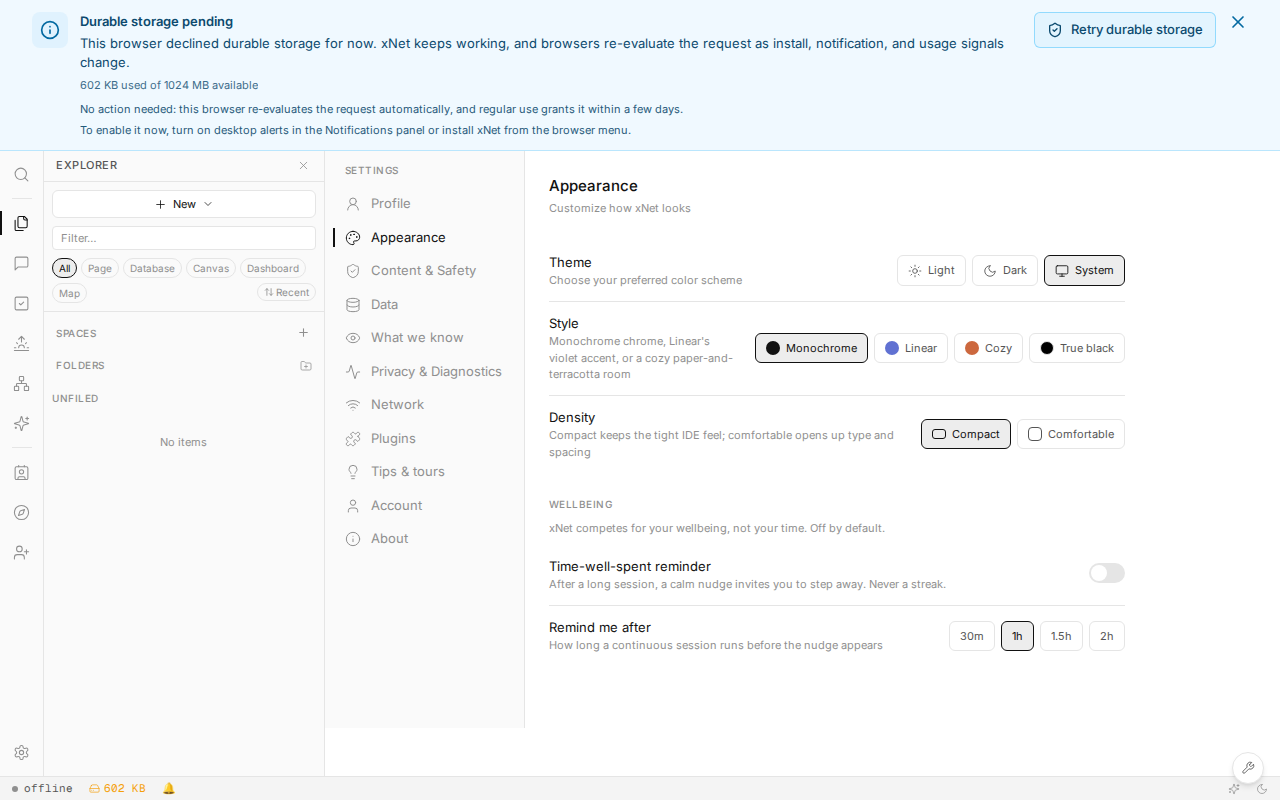Open the settings gear at sidebar bottom
The height and width of the screenshot is (800, 1280).
pyautogui.click(x=21, y=752)
